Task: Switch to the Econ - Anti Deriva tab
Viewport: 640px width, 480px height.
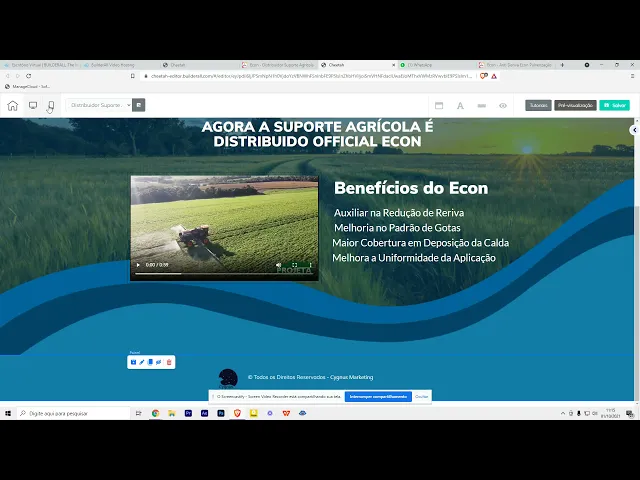Action: 516,65
